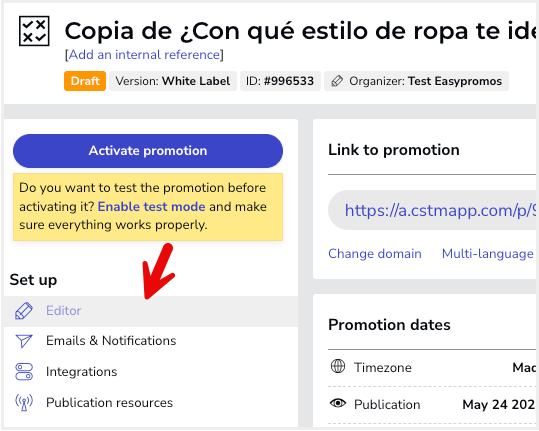Click the Organizer tag icon
The height and width of the screenshot is (431, 539).
337,81
